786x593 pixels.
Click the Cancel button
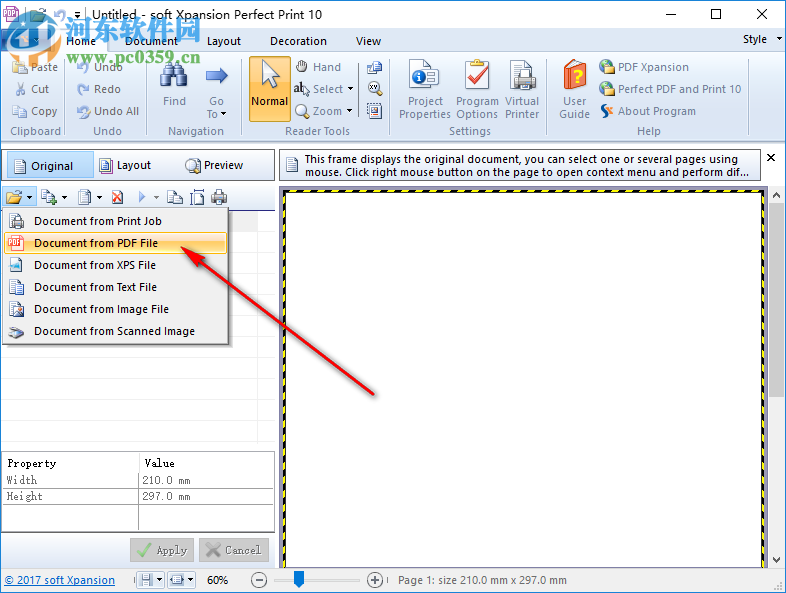[234, 550]
